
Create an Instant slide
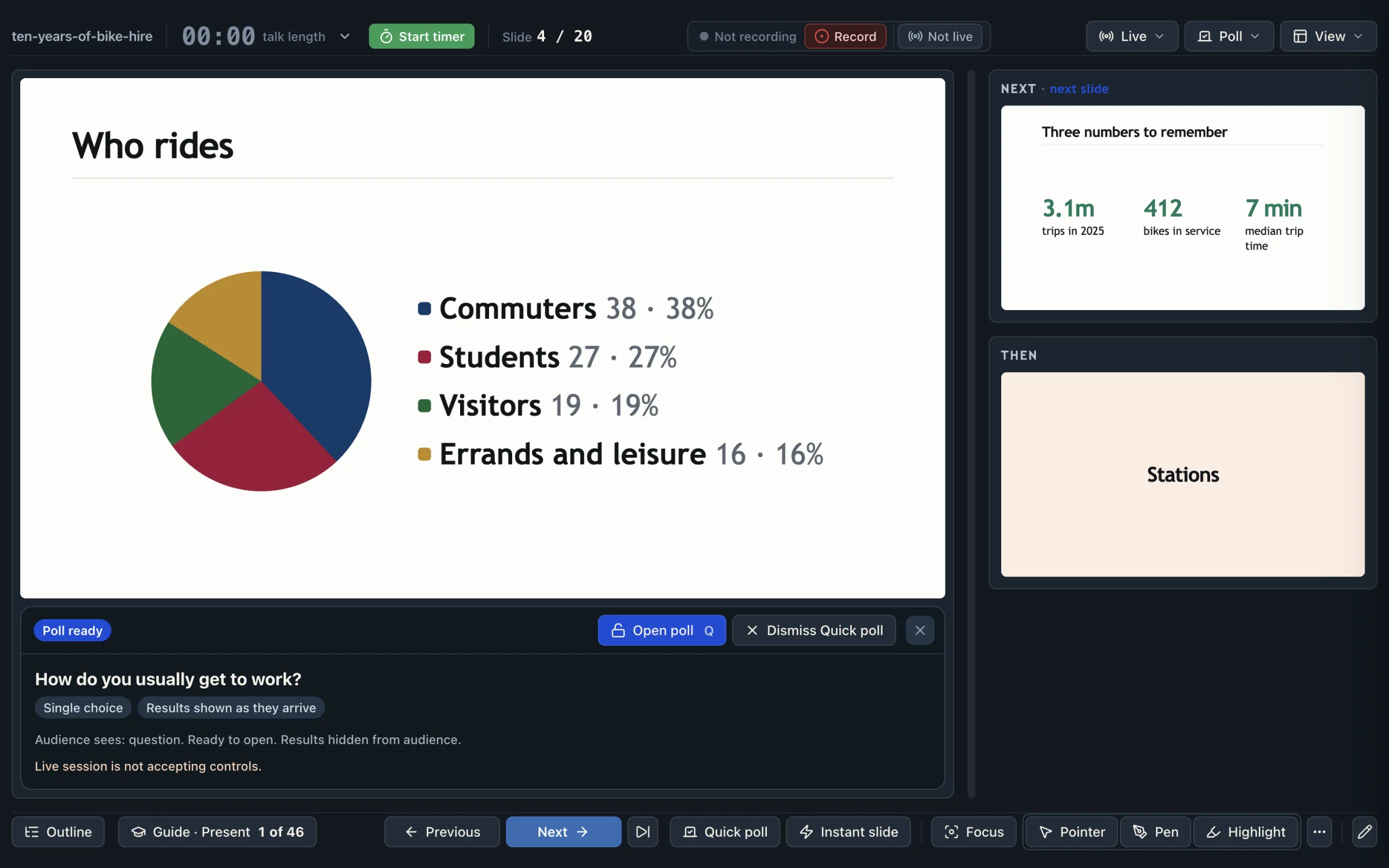848,832
